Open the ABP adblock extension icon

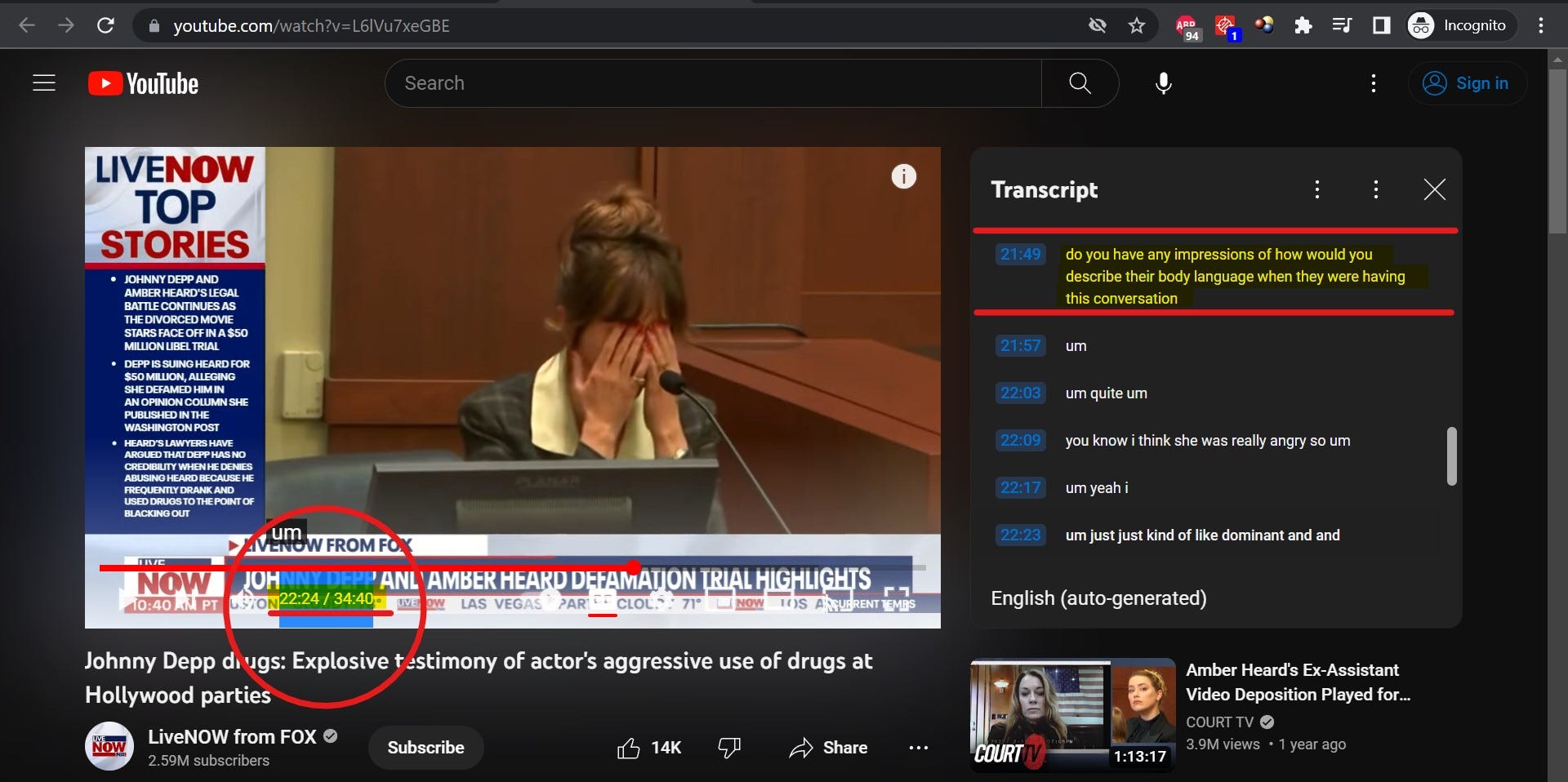1187,27
